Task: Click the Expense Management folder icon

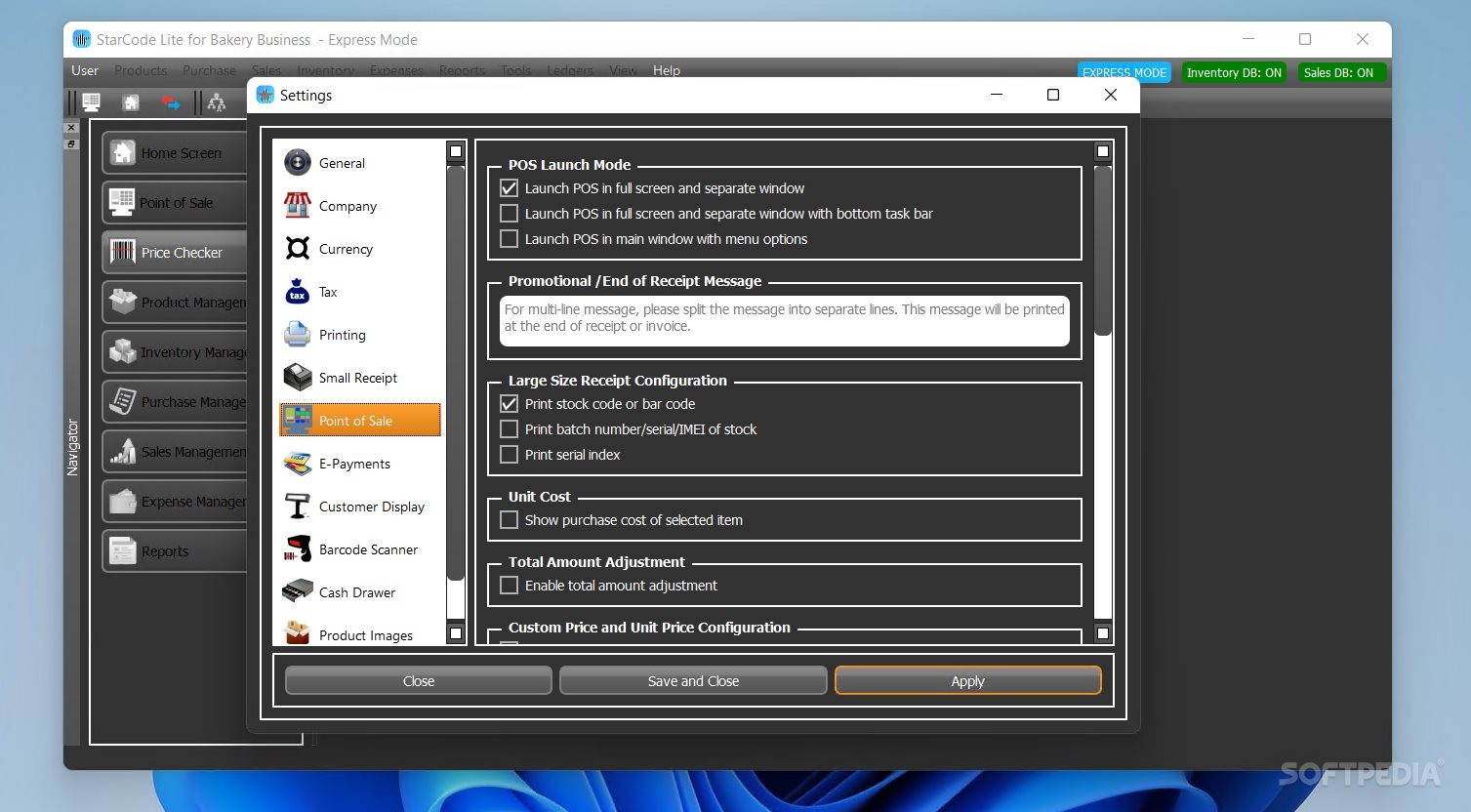Action: click(x=123, y=501)
